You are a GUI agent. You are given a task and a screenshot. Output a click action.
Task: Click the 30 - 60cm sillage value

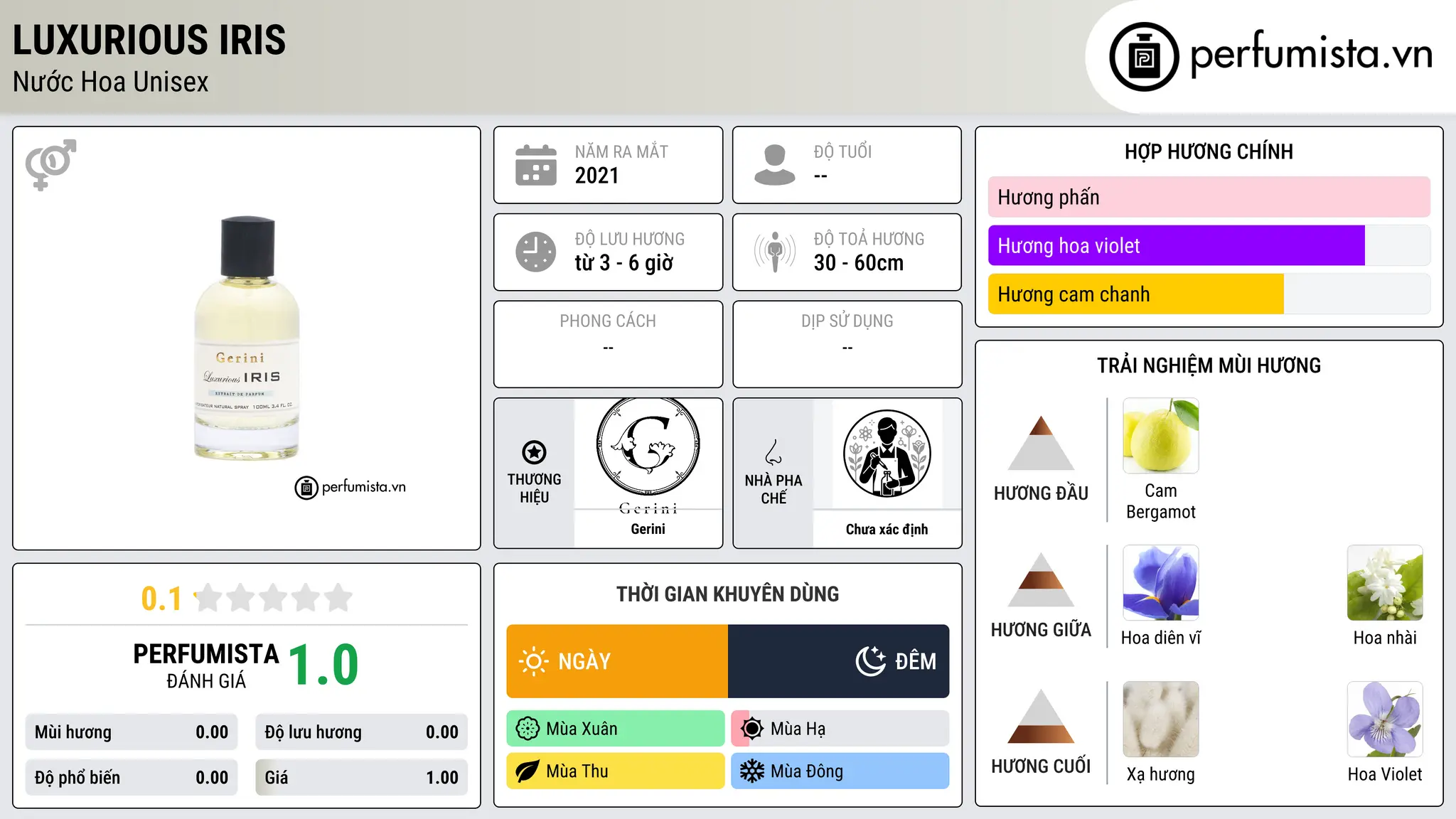pyautogui.click(x=859, y=263)
